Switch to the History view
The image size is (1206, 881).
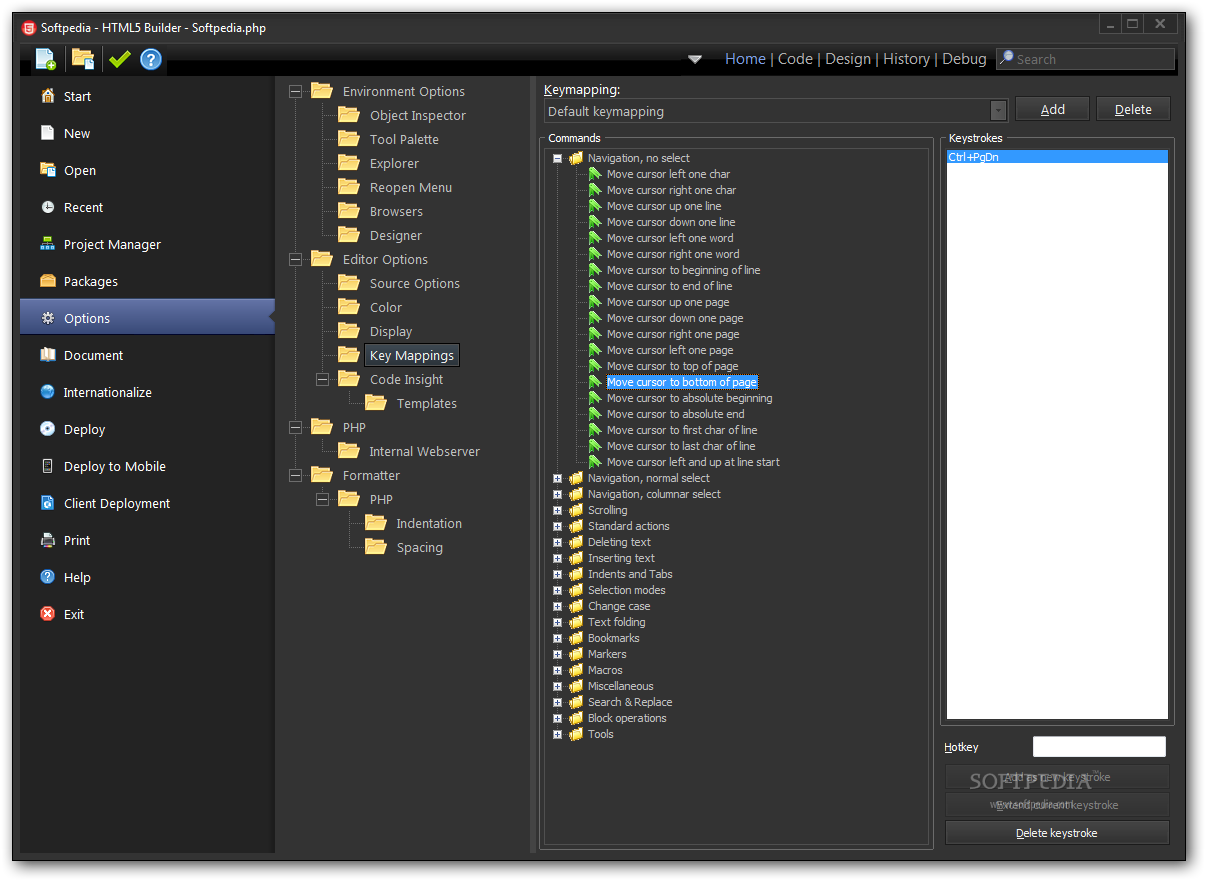click(907, 59)
